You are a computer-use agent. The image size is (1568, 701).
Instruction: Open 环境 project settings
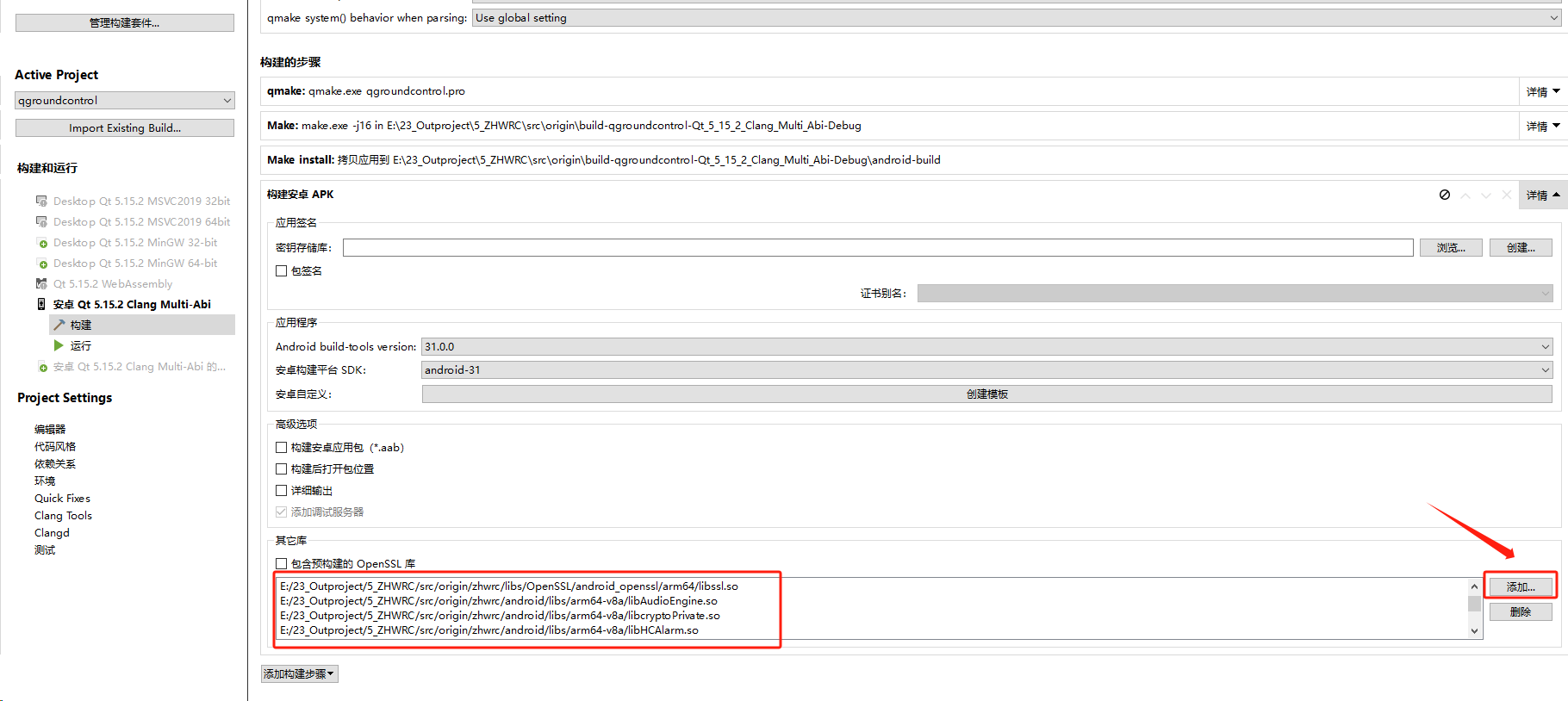(x=45, y=481)
